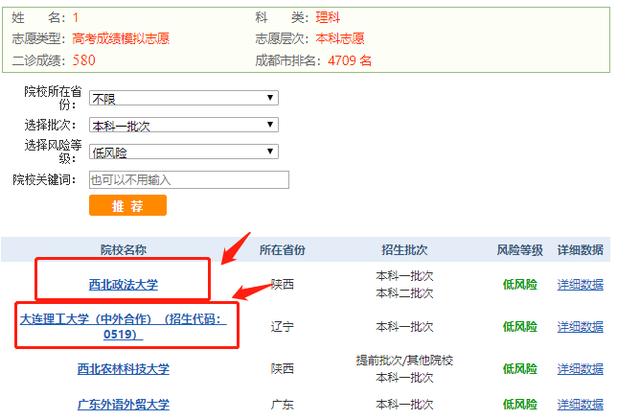Click 低风险 in the 西北政法大学 row
Screen dimensions: 640x420
520,284
